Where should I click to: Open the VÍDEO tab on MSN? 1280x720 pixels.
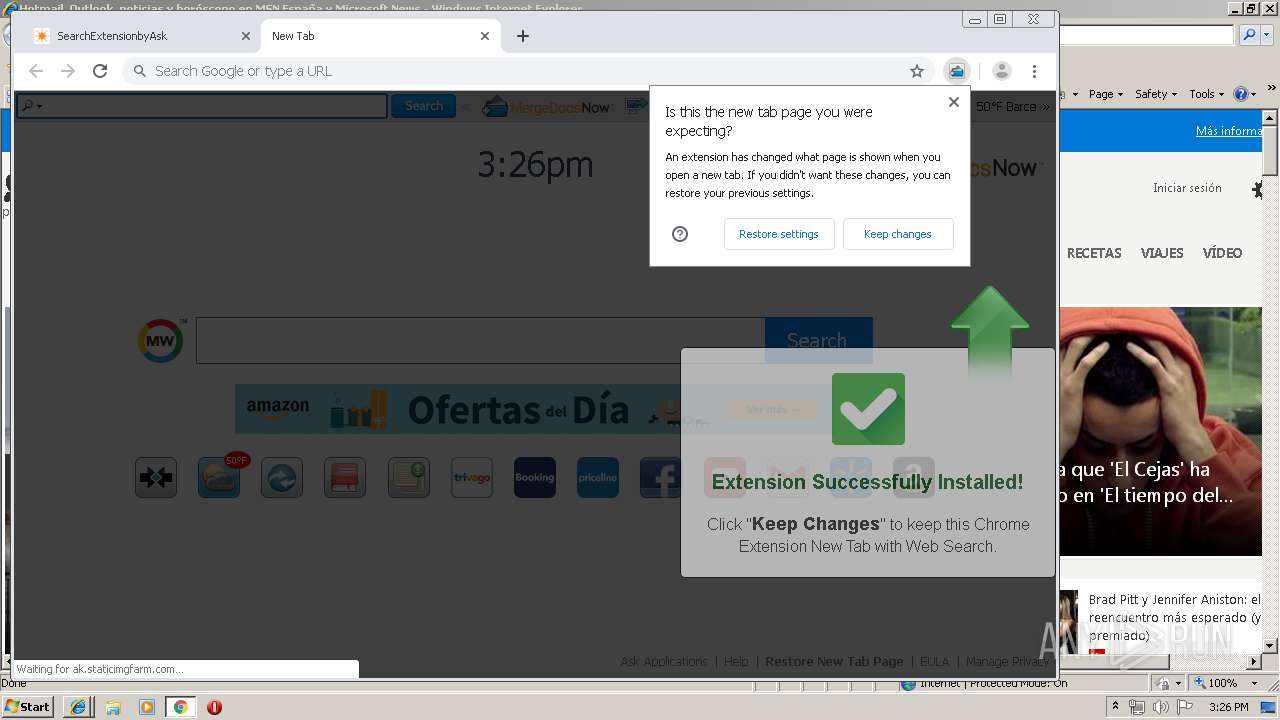1222,253
